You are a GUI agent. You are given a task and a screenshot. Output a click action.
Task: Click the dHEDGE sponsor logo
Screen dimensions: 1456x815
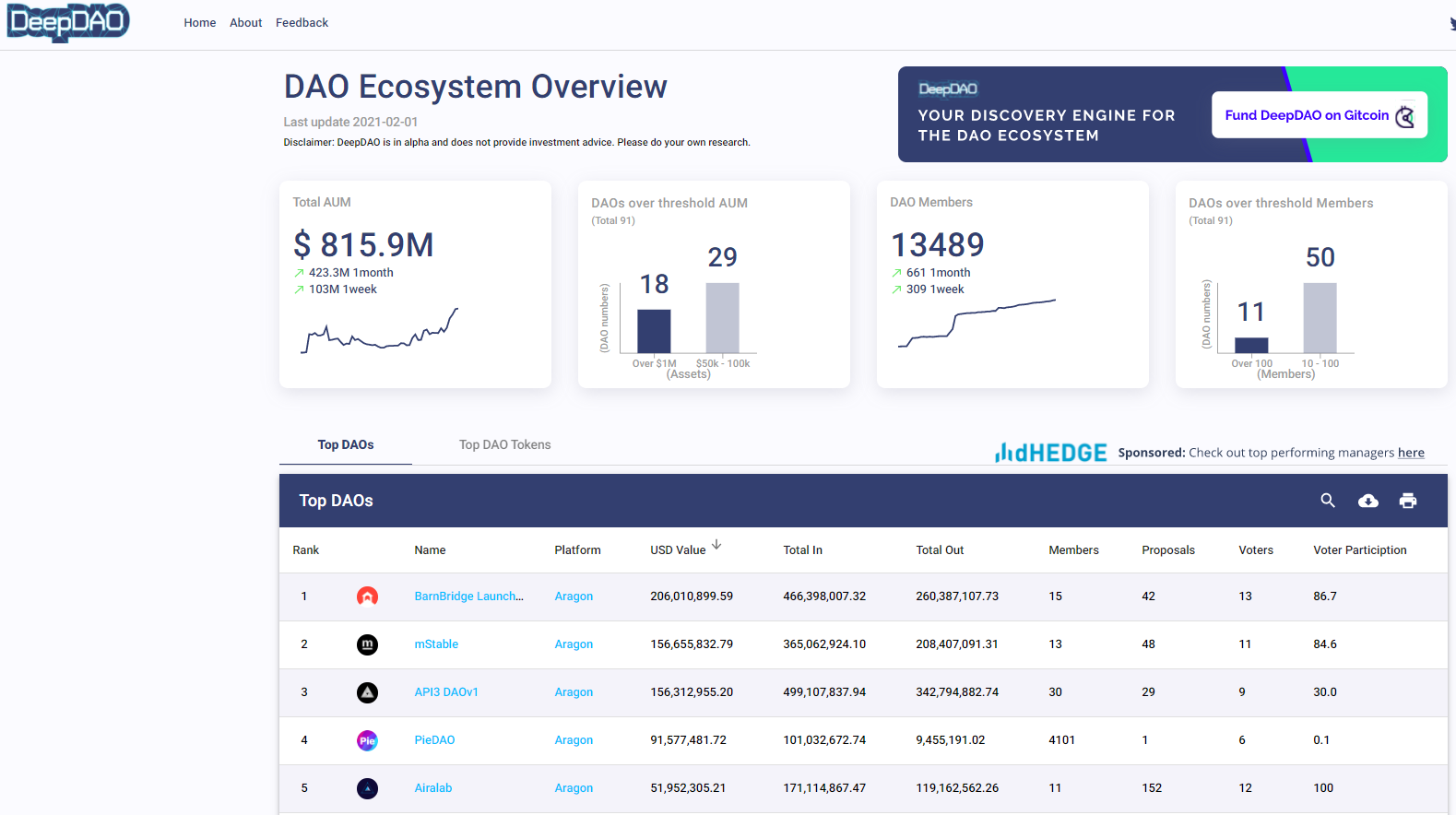[x=1051, y=453]
